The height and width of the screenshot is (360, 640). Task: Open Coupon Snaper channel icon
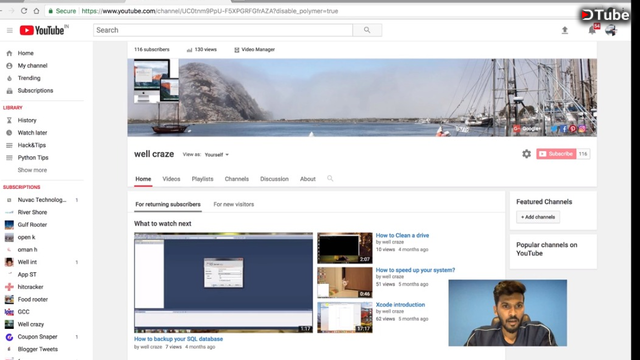9,337
